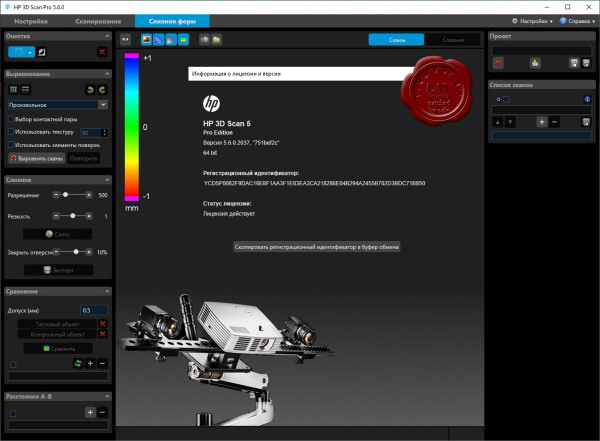Select the blue mesh display mode icon
This screenshot has width=600, height=441.
pos(158,39)
